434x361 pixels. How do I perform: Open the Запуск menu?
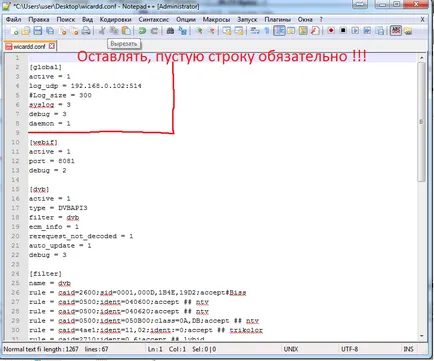tap(247, 19)
